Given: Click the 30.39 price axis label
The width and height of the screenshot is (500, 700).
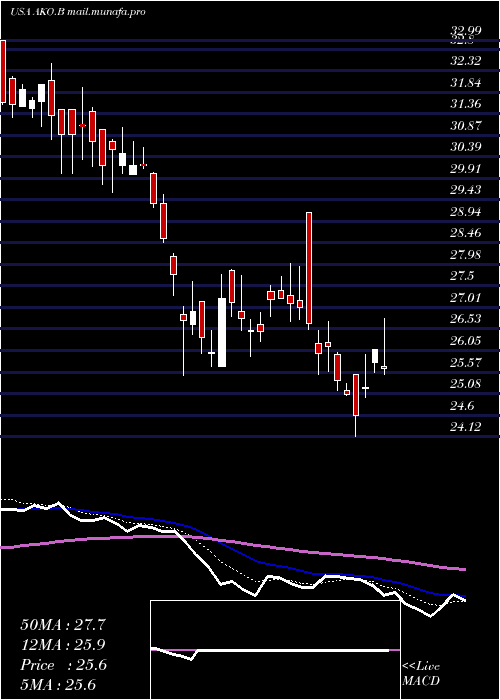Looking at the screenshot, I should (466, 147).
